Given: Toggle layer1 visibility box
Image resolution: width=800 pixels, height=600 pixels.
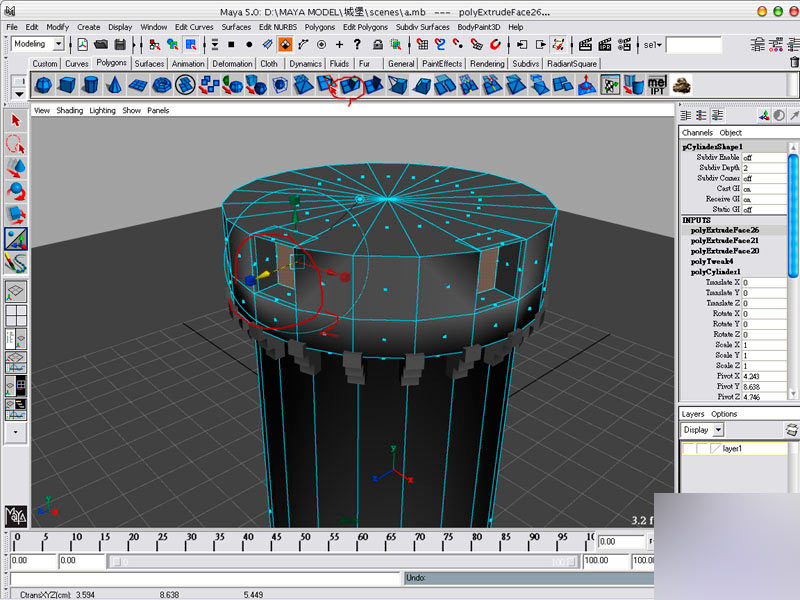Looking at the screenshot, I should 688,449.
